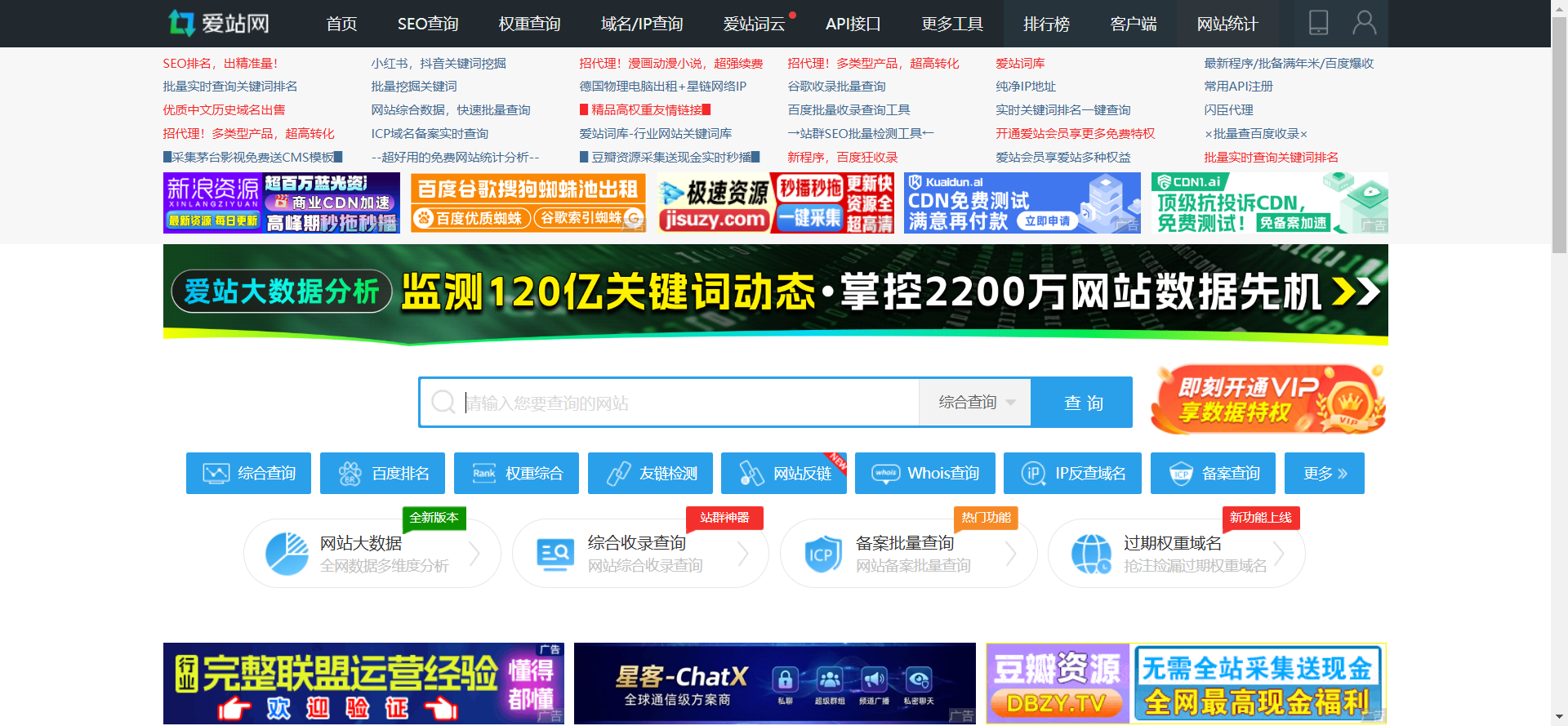This screenshot has height=726, width=1568.
Task: Open 客户端 in the navigation
Action: [x=1134, y=24]
